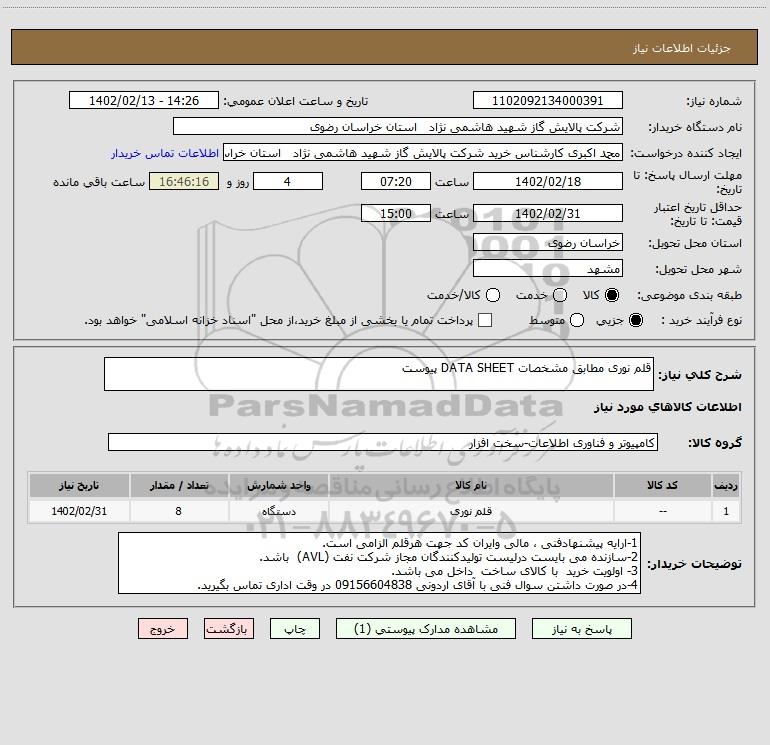Click the goods group field کامپیوتر و فناوری
Viewport: 770px width, 745px height.
(383, 442)
